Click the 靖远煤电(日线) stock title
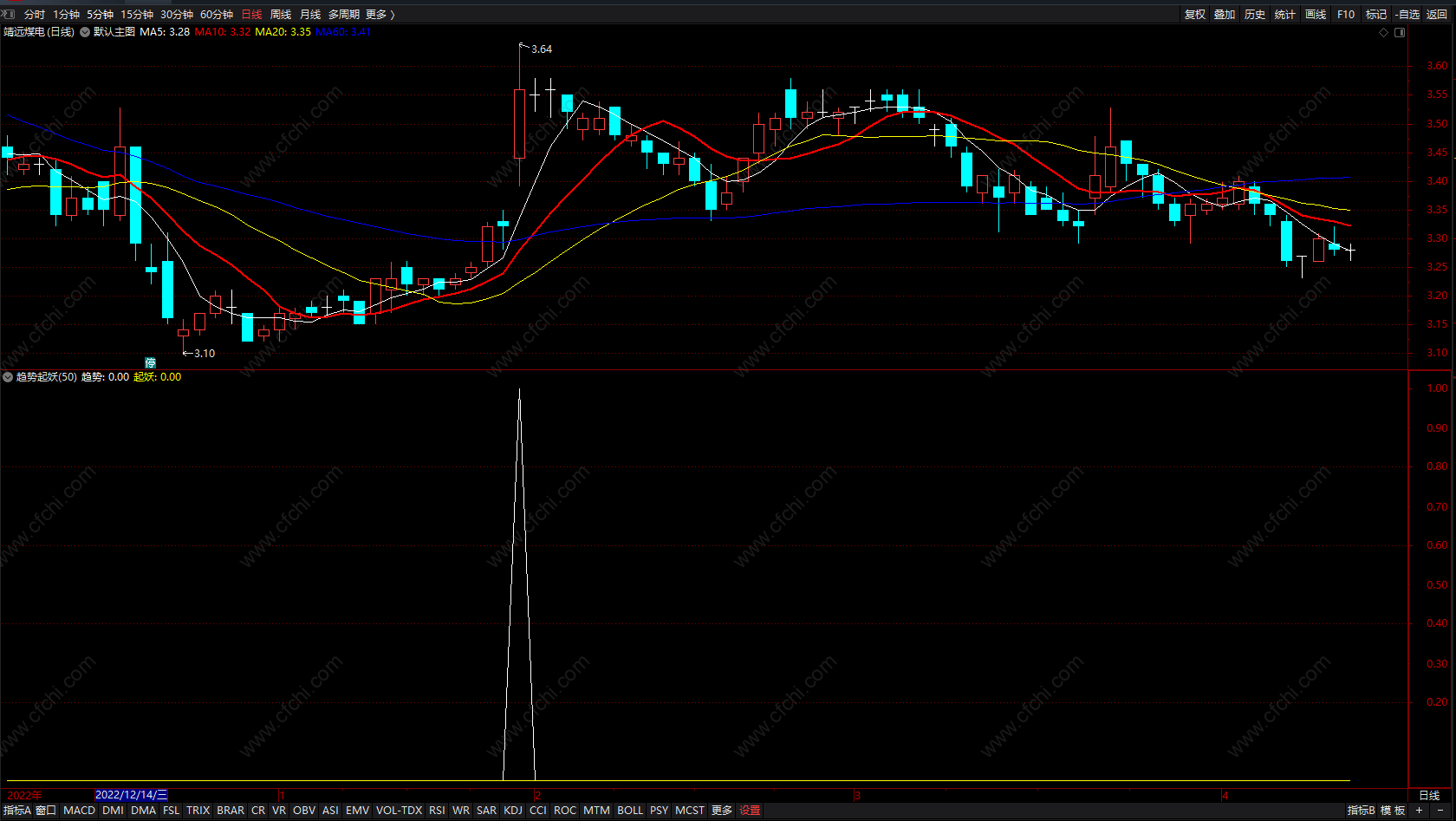The image size is (1456, 821). point(39,32)
